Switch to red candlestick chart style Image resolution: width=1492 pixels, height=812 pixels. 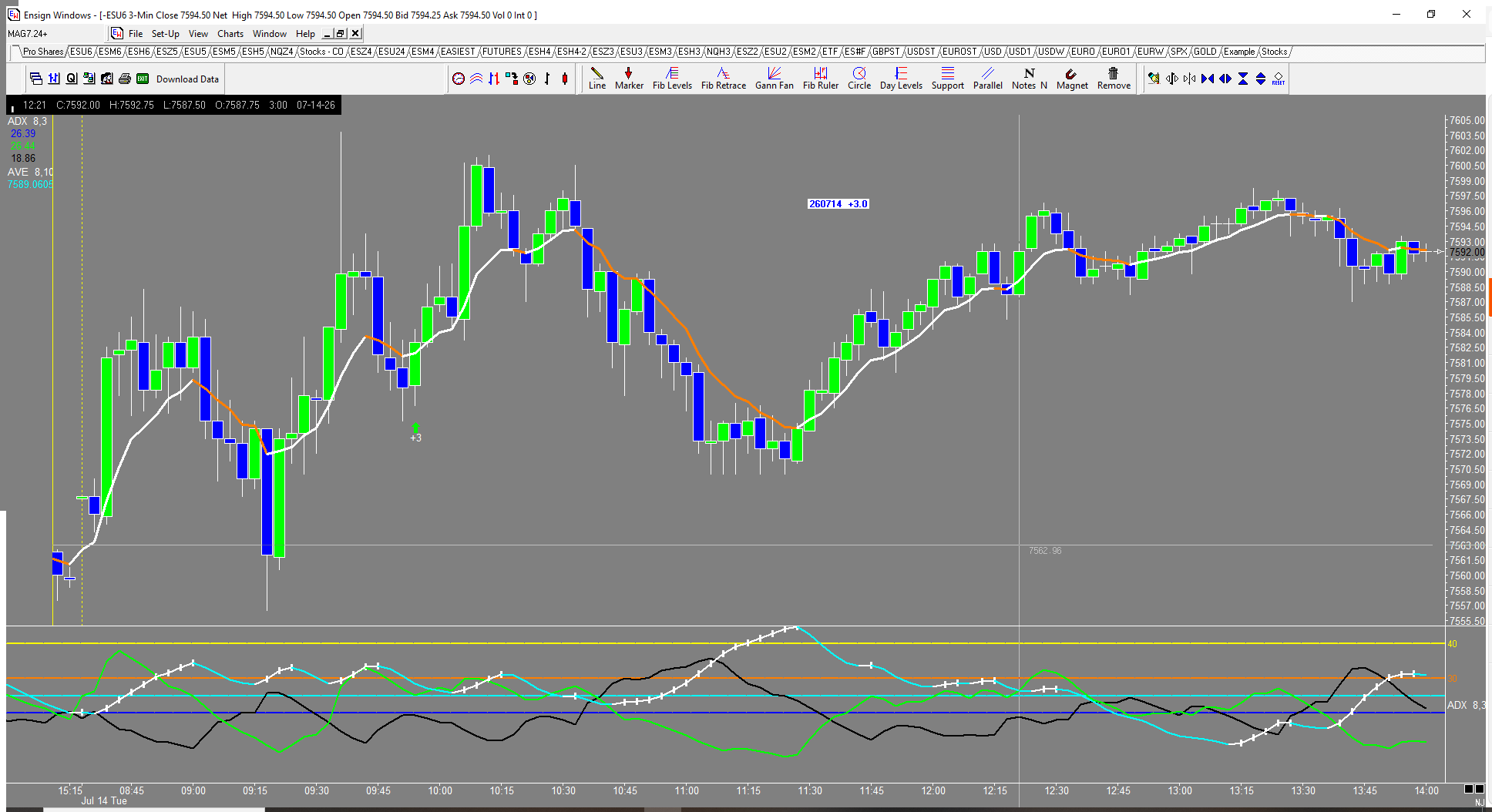[x=565, y=79]
